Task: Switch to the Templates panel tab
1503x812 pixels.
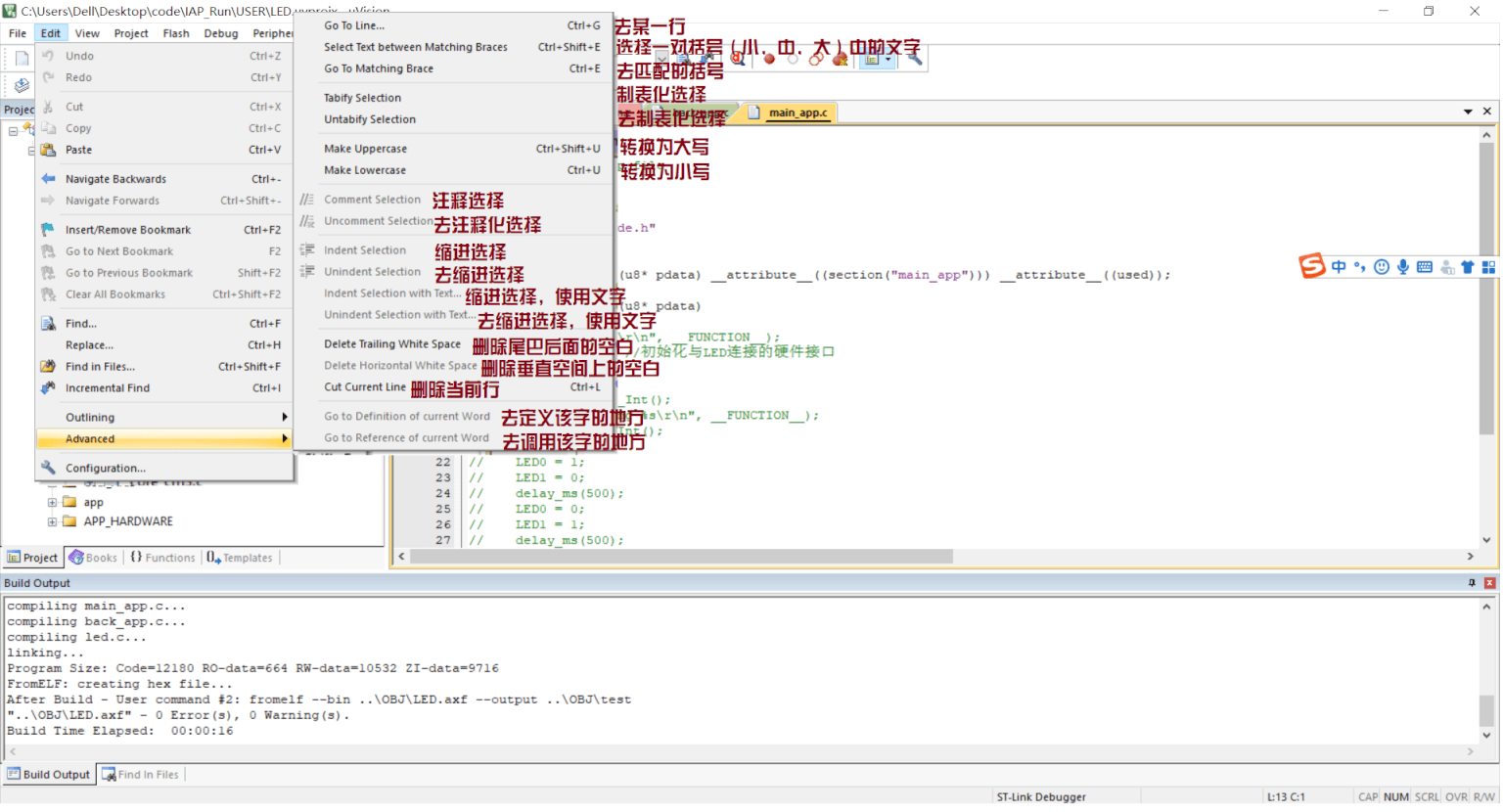Action: pos(240,558)
